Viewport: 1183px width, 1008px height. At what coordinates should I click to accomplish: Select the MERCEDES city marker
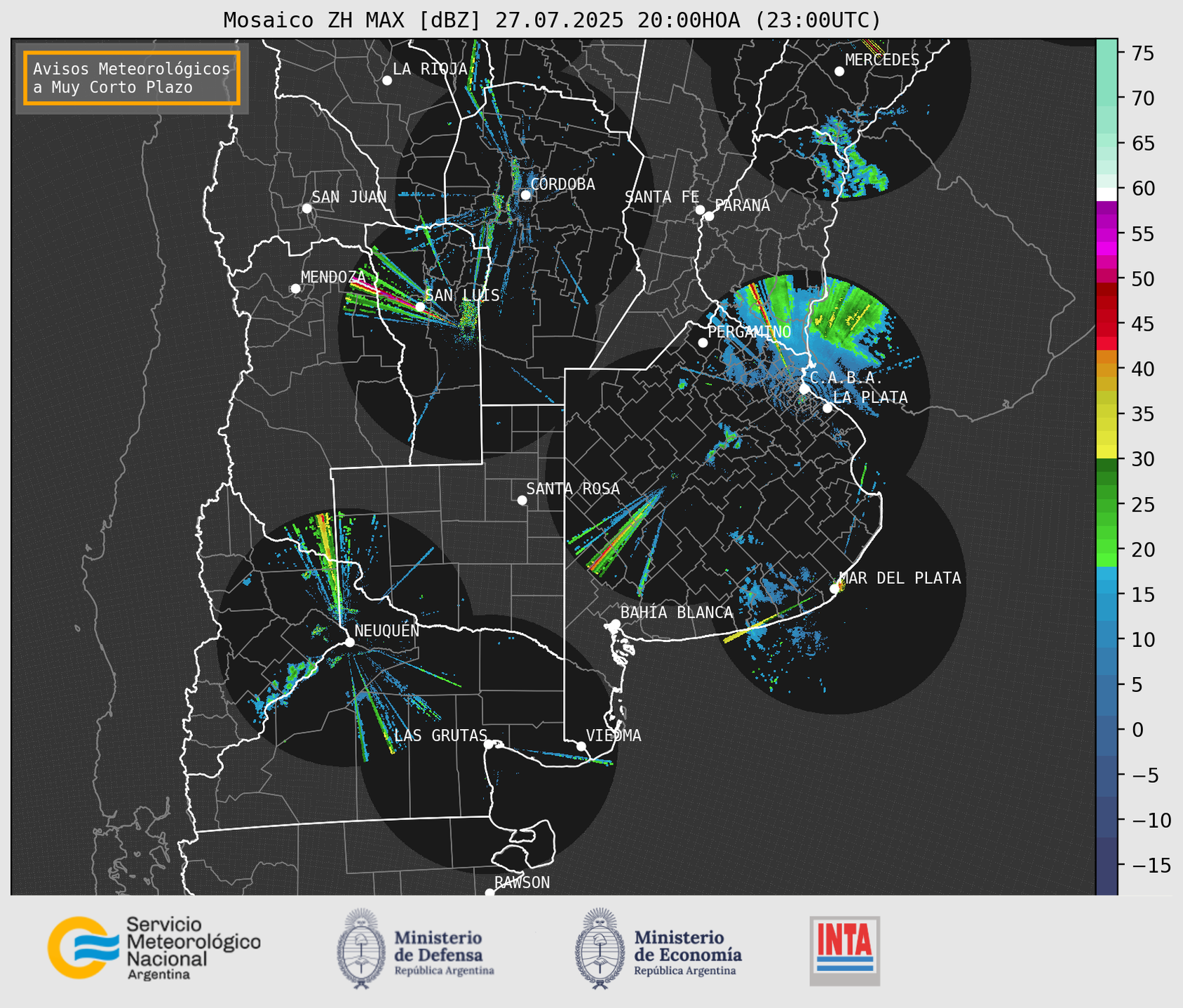click(839, 71)
